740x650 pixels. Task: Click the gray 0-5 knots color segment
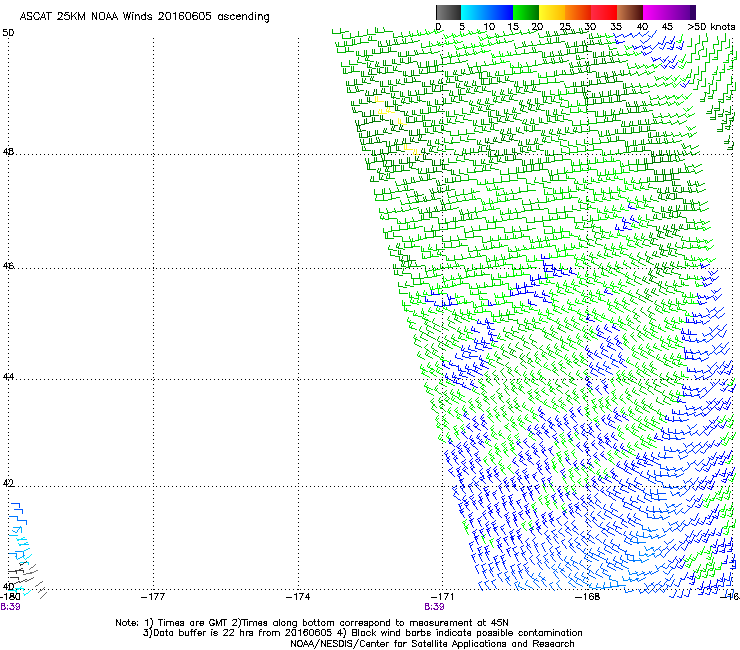coord(448,12)
